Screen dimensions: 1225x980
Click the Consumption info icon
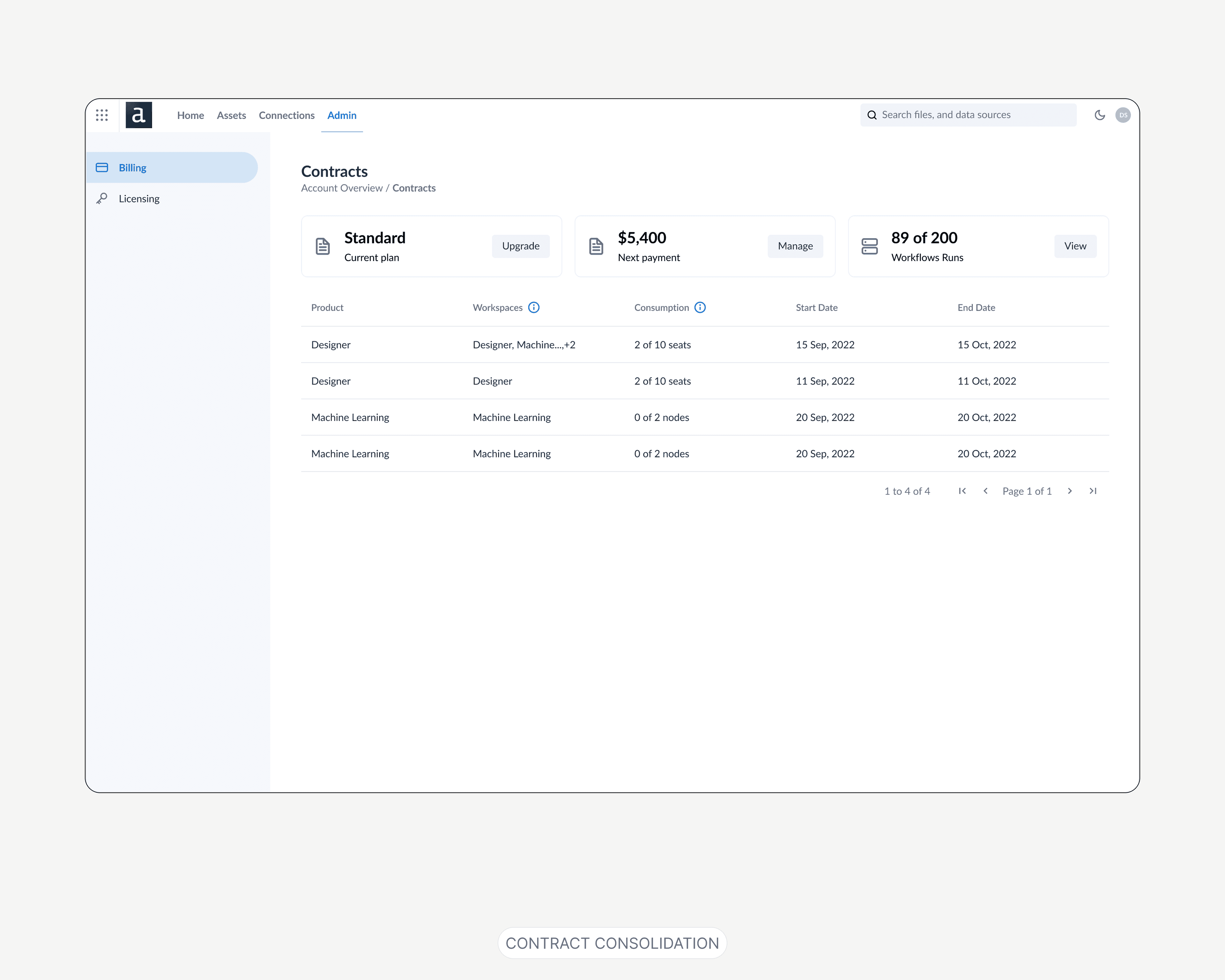pyautogui.click(x=700, y=307)
